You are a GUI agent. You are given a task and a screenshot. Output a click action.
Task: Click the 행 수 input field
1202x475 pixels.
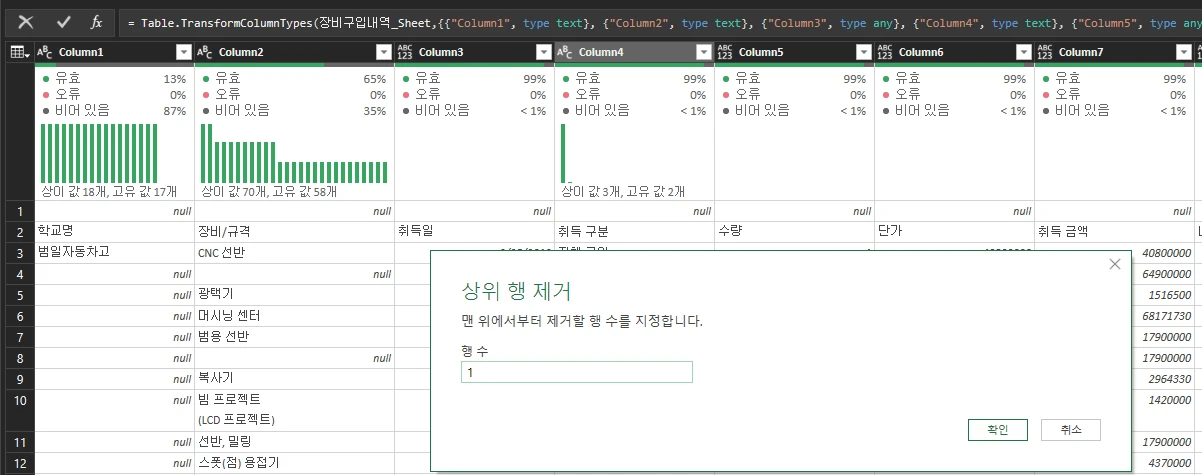pos(576,372)
